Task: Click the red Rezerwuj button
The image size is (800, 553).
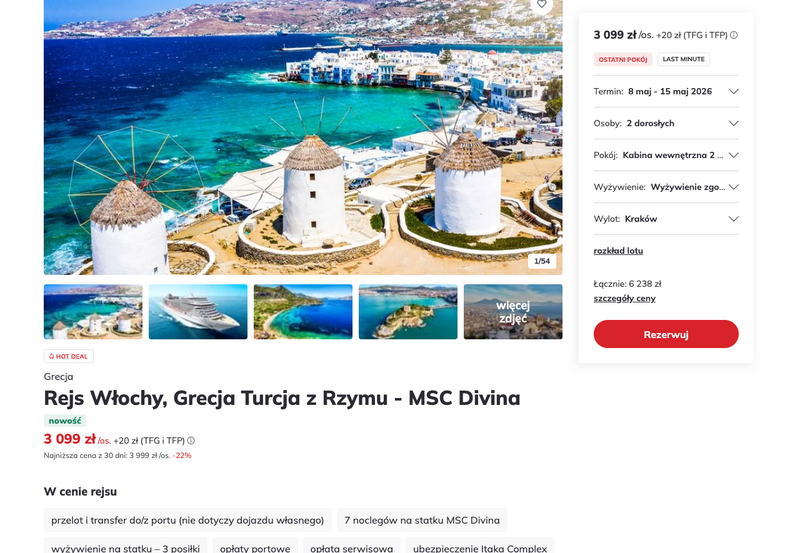Action: tap(666, 334)
